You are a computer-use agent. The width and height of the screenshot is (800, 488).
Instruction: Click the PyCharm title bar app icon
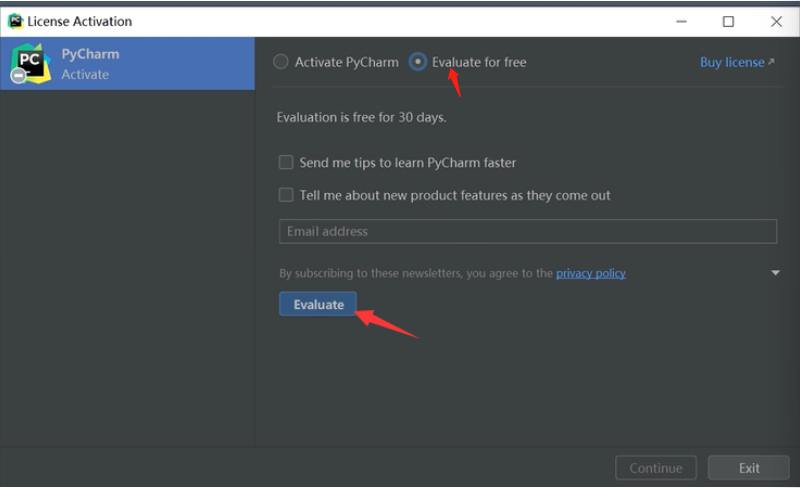click(x=15, y=21)
